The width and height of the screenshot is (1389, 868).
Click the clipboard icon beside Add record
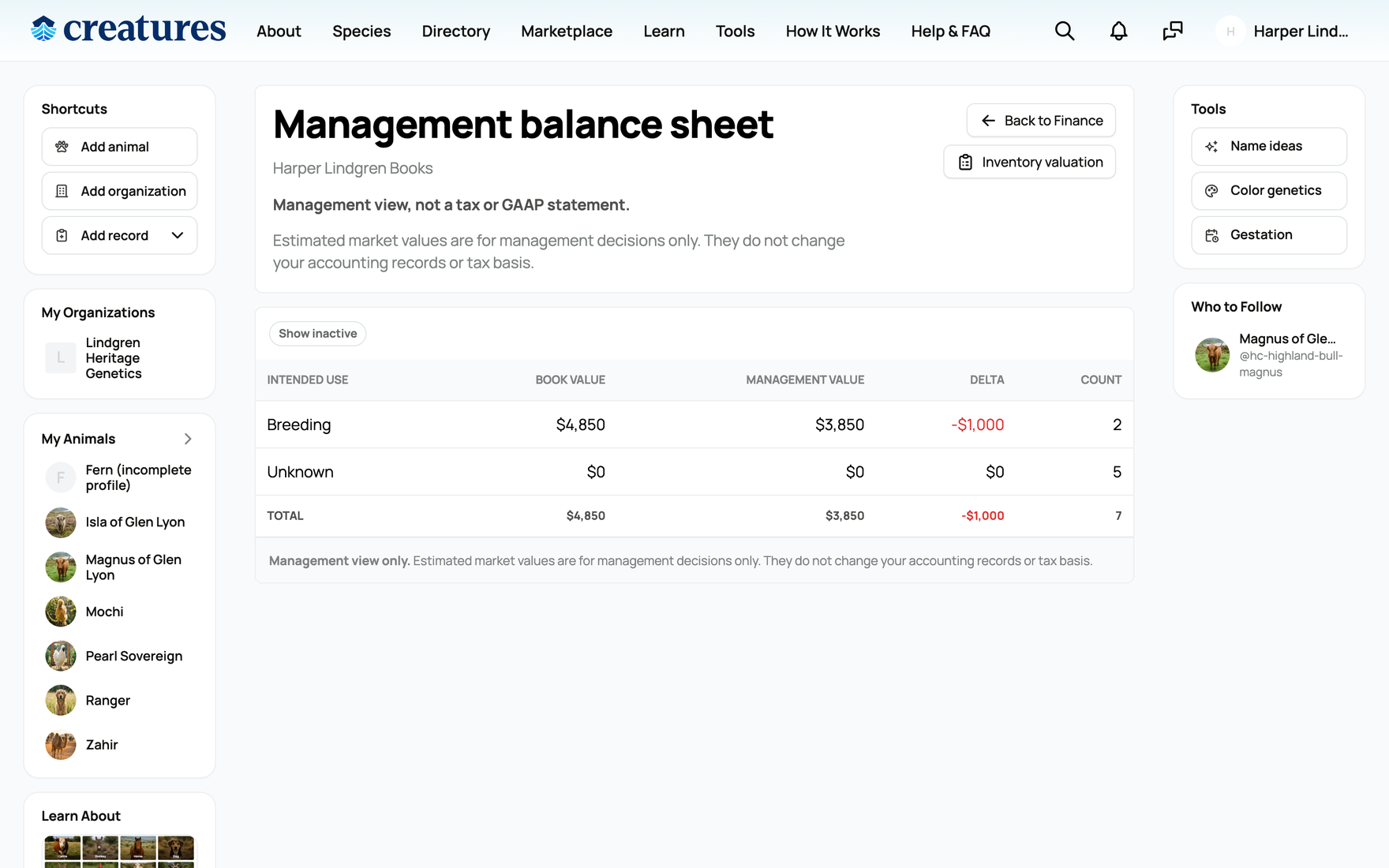(x=62, y=235)
